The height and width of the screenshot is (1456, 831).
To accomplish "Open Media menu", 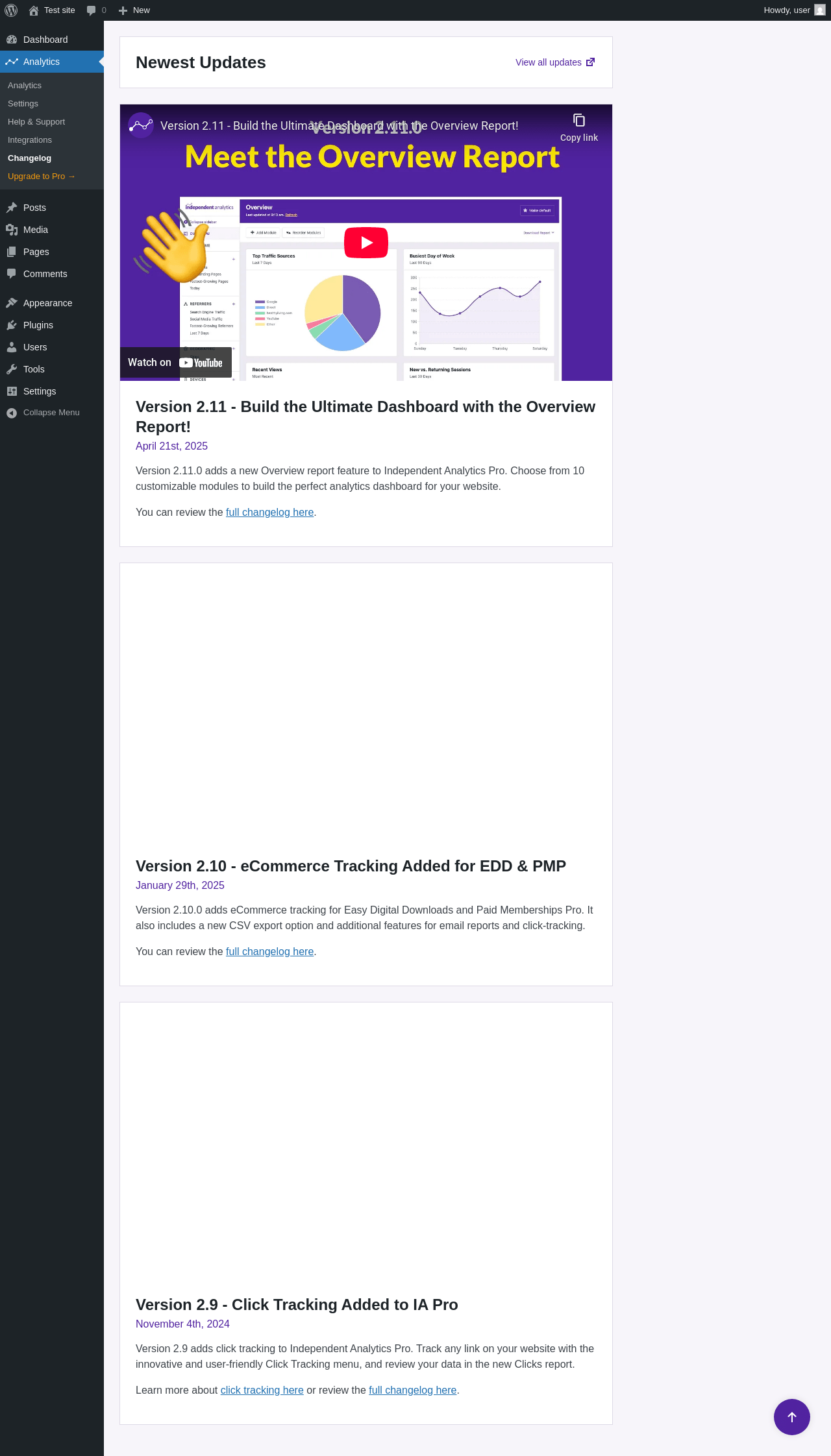I will (52, 230).
